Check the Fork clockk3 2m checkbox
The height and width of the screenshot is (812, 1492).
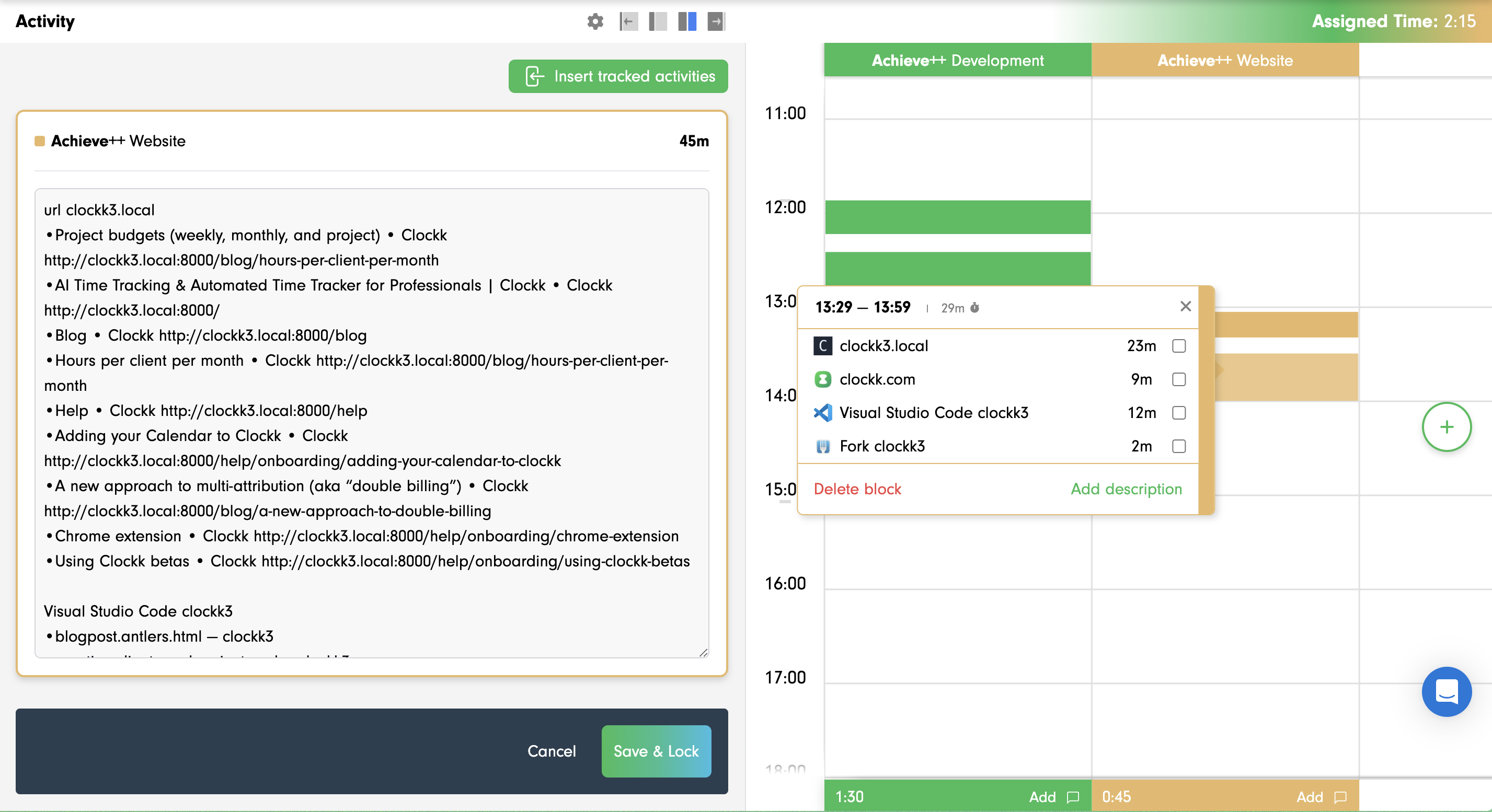point(1179,446)
